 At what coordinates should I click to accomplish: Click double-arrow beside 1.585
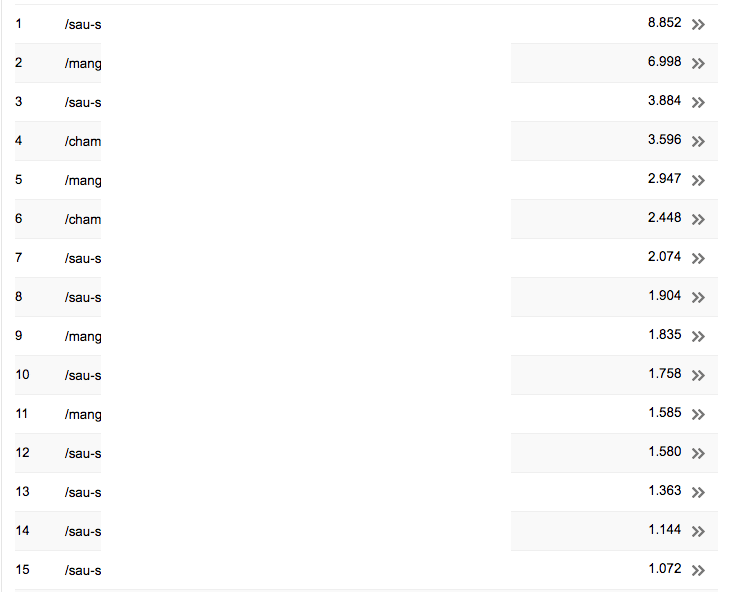[x=698, y=414]
